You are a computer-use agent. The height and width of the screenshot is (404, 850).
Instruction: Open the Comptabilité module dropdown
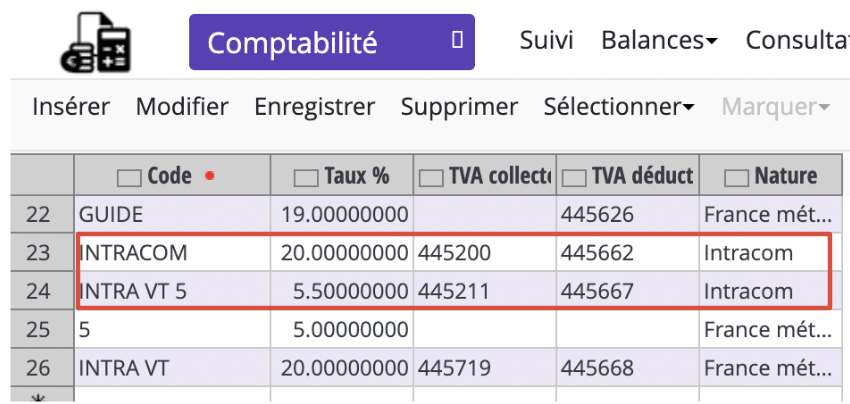click(332, 42)
